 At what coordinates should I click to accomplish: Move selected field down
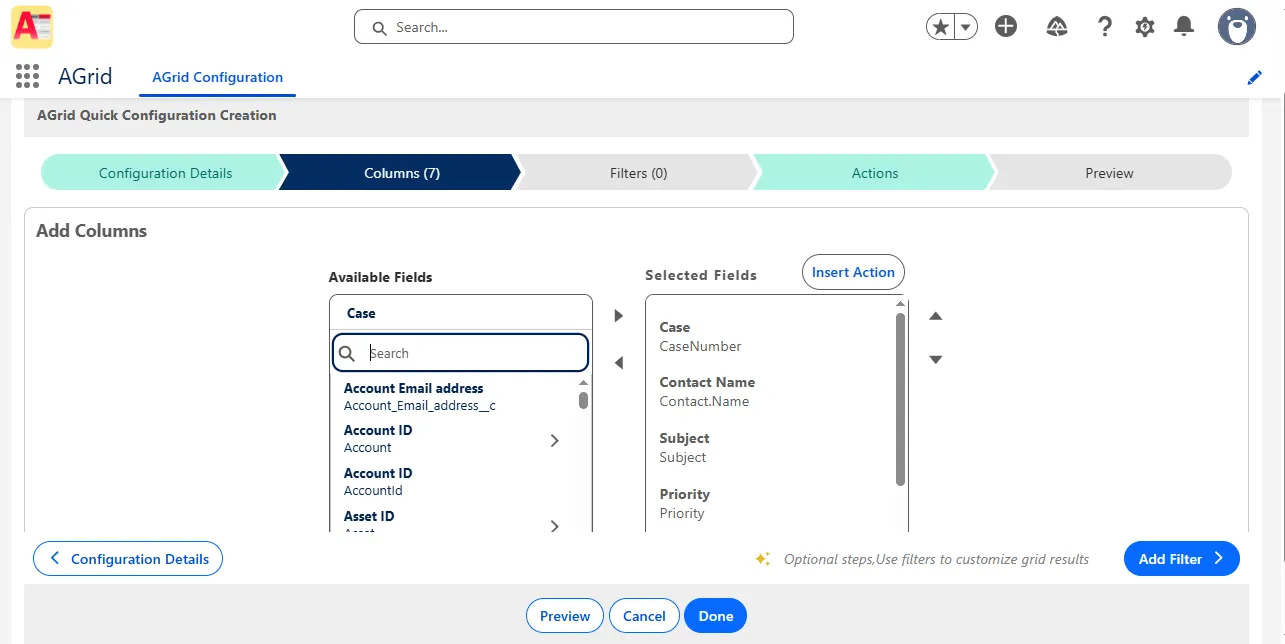point(936,360)
